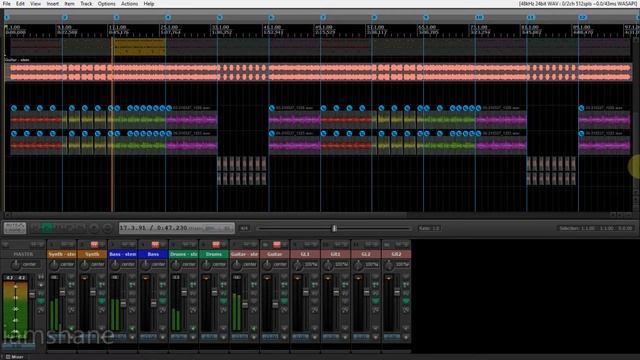Screen dimensions: 640x360
Task: Unmute the Drums track via red button
Action: coord(216,244)
